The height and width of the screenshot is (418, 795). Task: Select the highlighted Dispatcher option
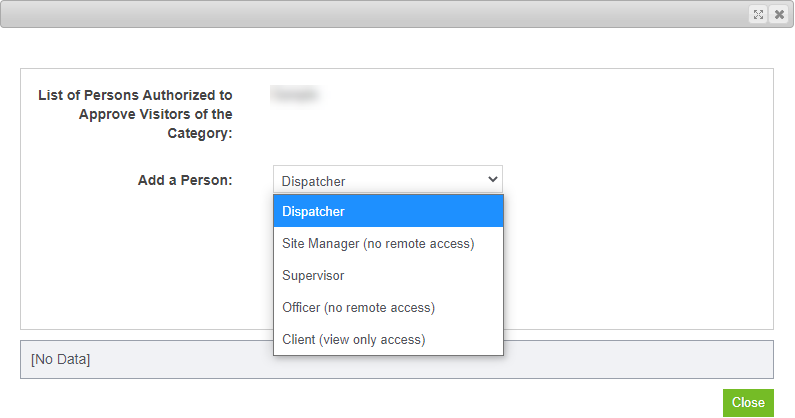(388, 211)
